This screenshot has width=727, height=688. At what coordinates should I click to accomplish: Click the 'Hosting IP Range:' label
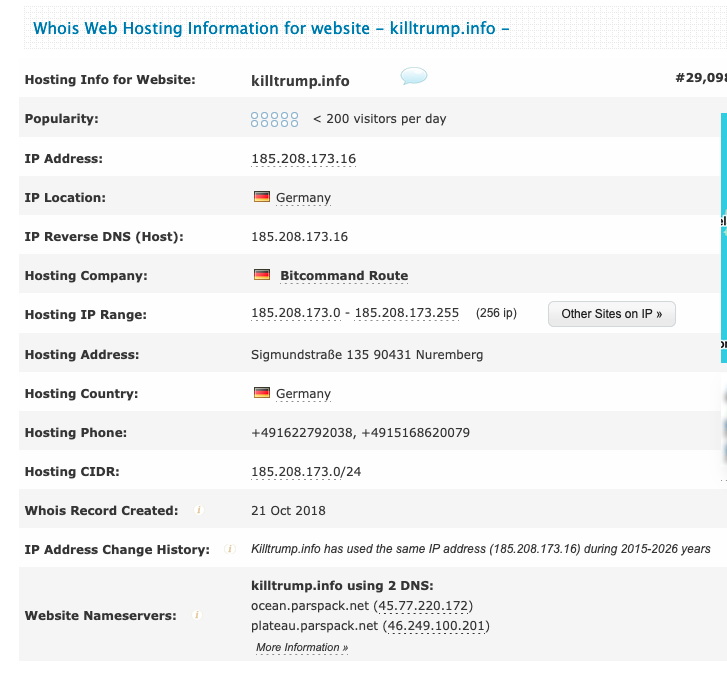pyautogui.click(x=85, y=315)
